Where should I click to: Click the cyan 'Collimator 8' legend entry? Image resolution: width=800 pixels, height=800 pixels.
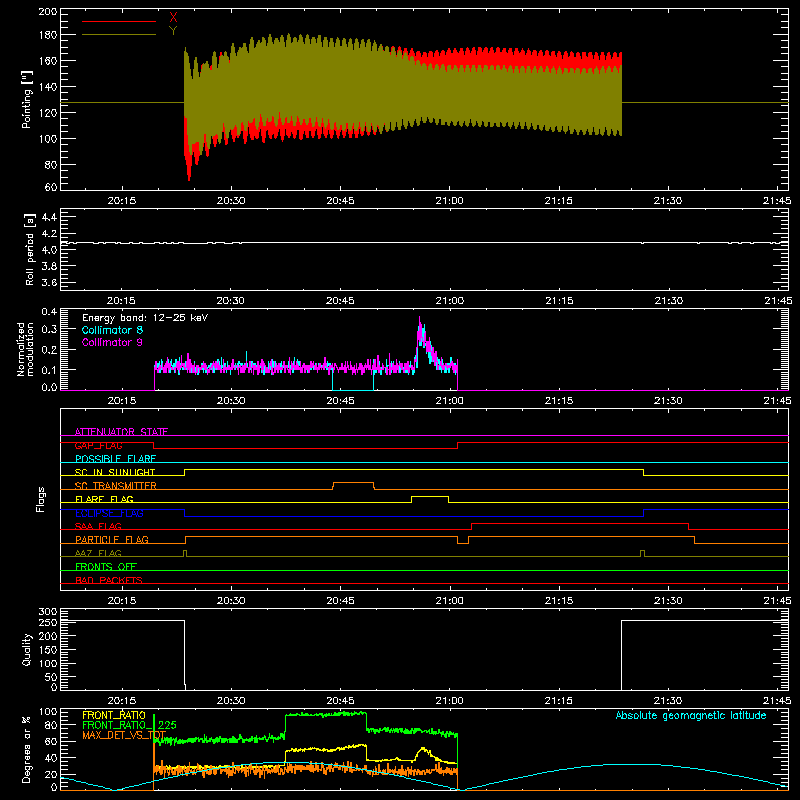coord(112,330)
